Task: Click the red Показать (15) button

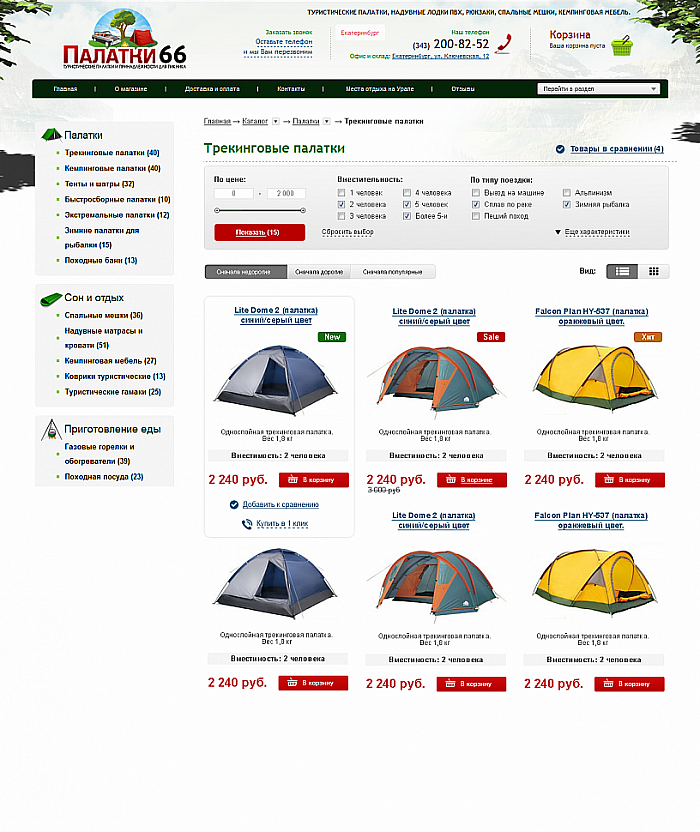Action: tap(260, 232)
